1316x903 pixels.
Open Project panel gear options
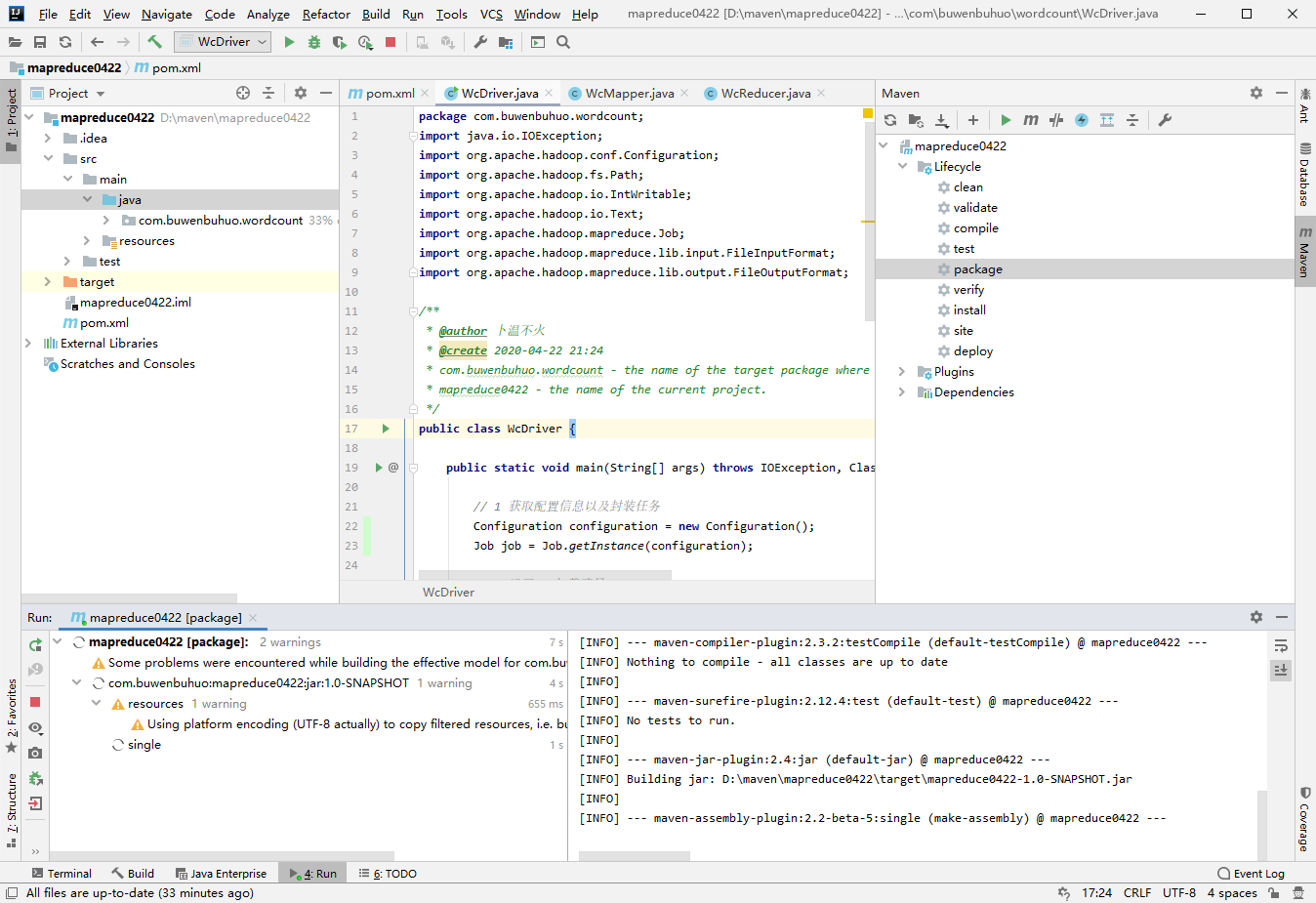tap(301, 93)
